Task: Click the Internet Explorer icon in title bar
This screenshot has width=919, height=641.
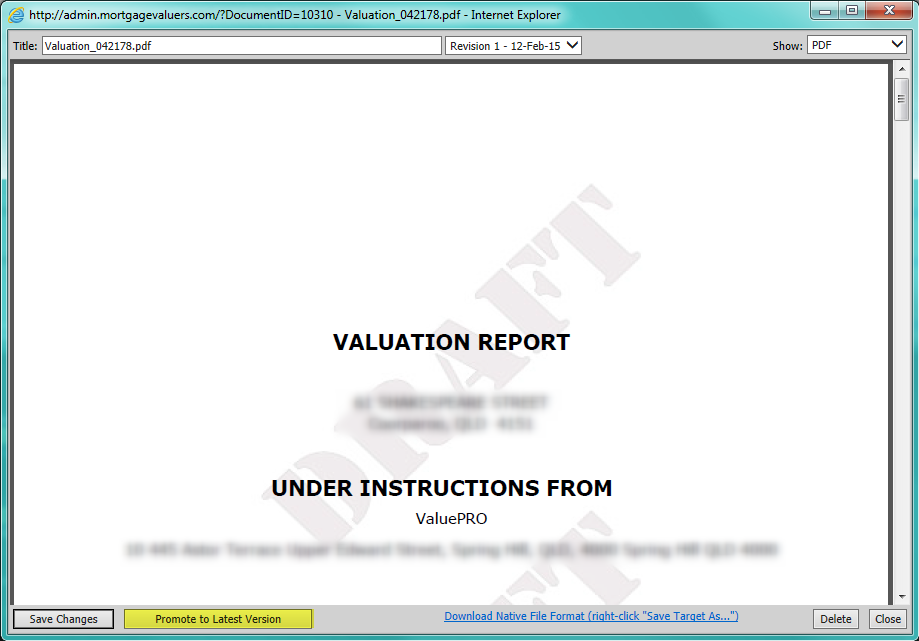Action: pyautogui.click(x=16, y=15)
